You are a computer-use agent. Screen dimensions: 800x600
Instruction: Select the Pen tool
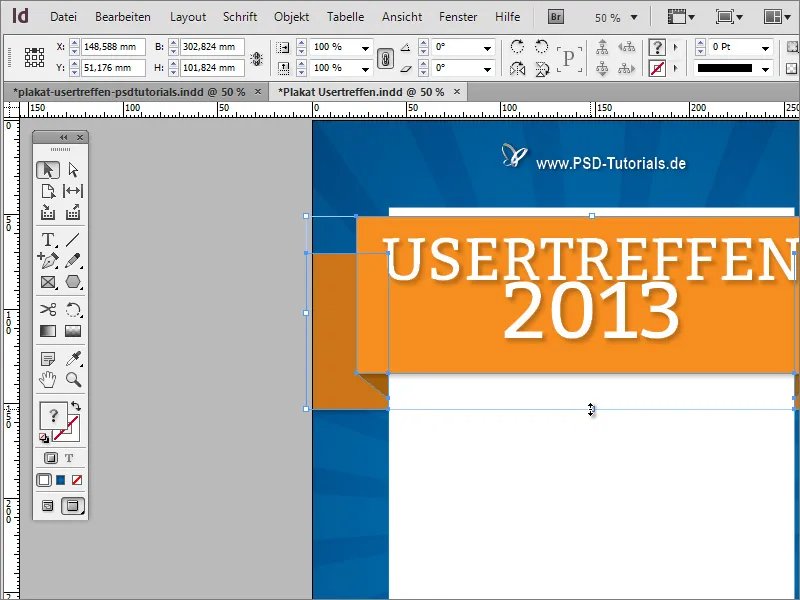(x=48, y=260)
